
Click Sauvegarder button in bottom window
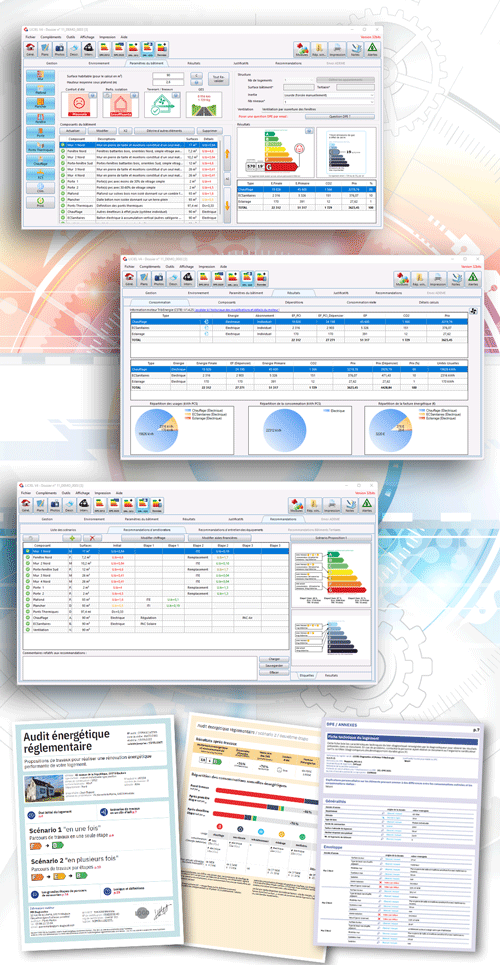click(275, 665)
